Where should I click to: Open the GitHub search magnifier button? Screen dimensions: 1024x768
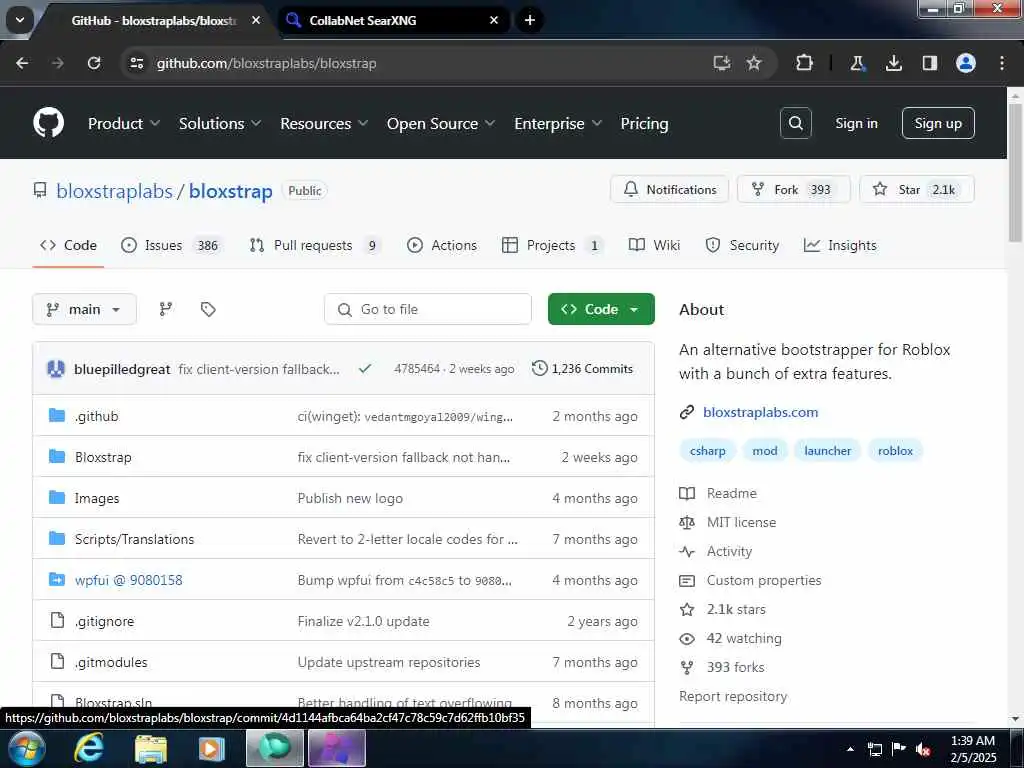795,123
